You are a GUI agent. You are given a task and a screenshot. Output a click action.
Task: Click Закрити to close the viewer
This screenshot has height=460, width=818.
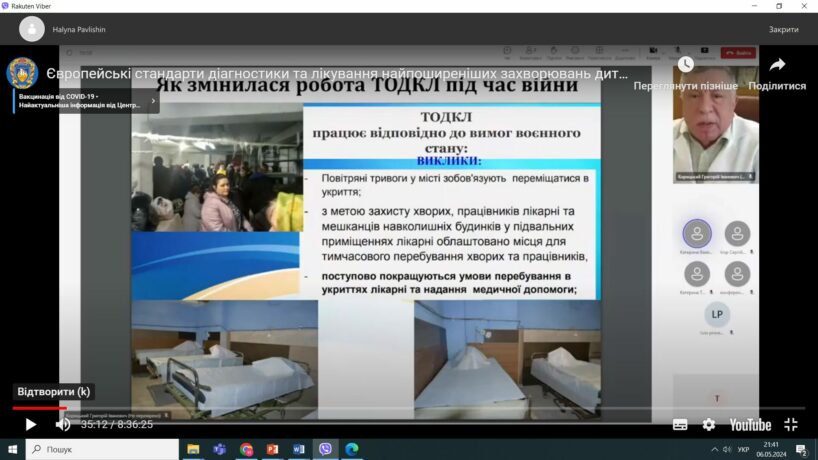783,30
